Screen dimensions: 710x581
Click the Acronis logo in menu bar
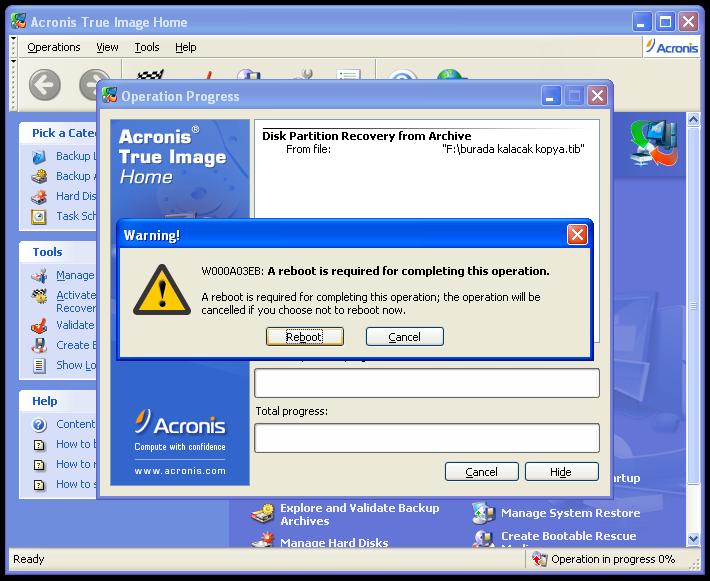(672, 47)
